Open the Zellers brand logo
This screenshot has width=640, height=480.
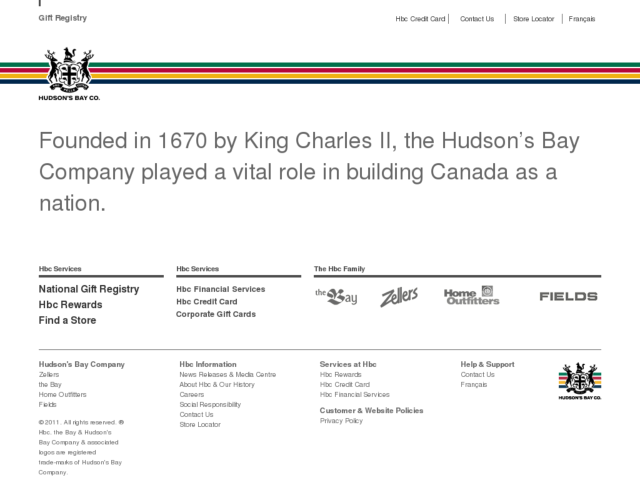tap(399, 297)
